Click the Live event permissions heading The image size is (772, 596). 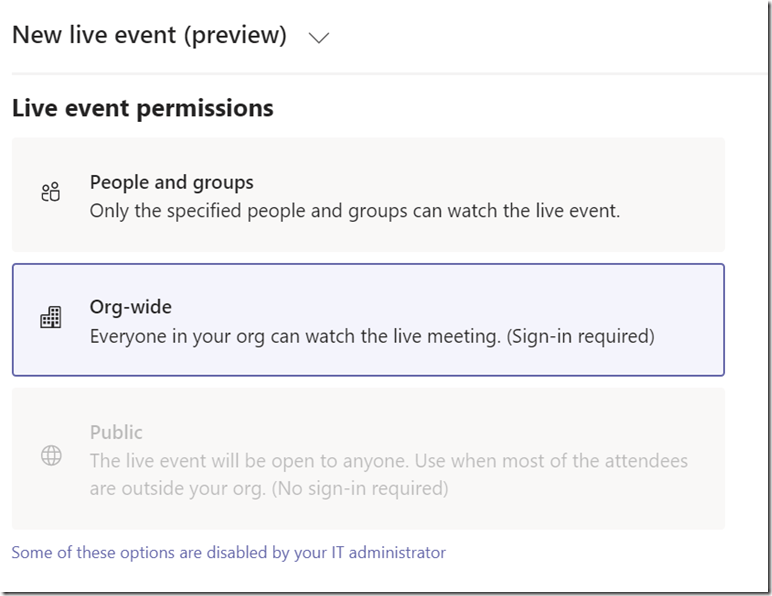tap(142, 108)
